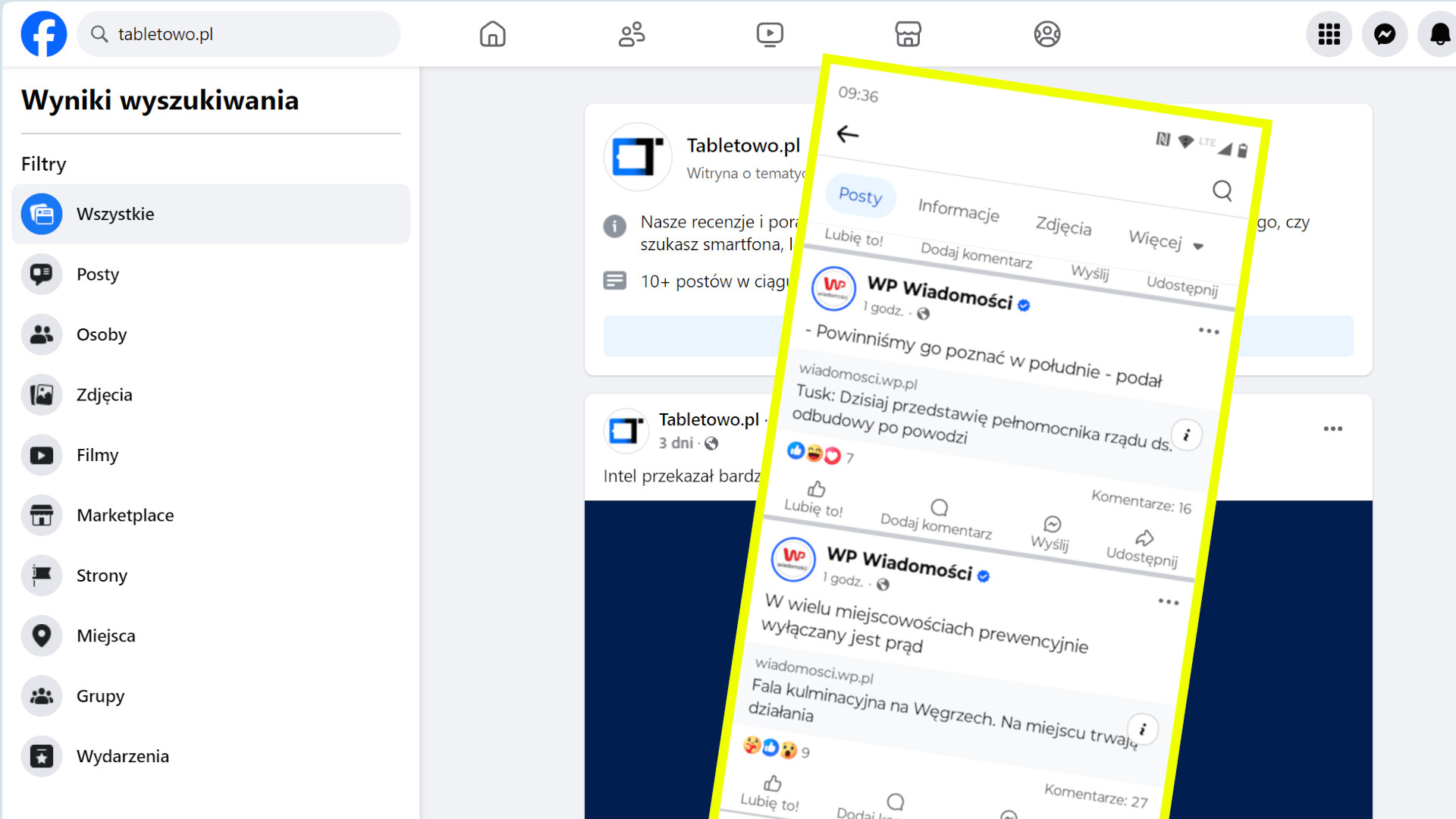Open the Tabletowo.pl page avatar in result card
This screenshot has height=819, width=1456.
pyautogui.click(x=638, y=157)
